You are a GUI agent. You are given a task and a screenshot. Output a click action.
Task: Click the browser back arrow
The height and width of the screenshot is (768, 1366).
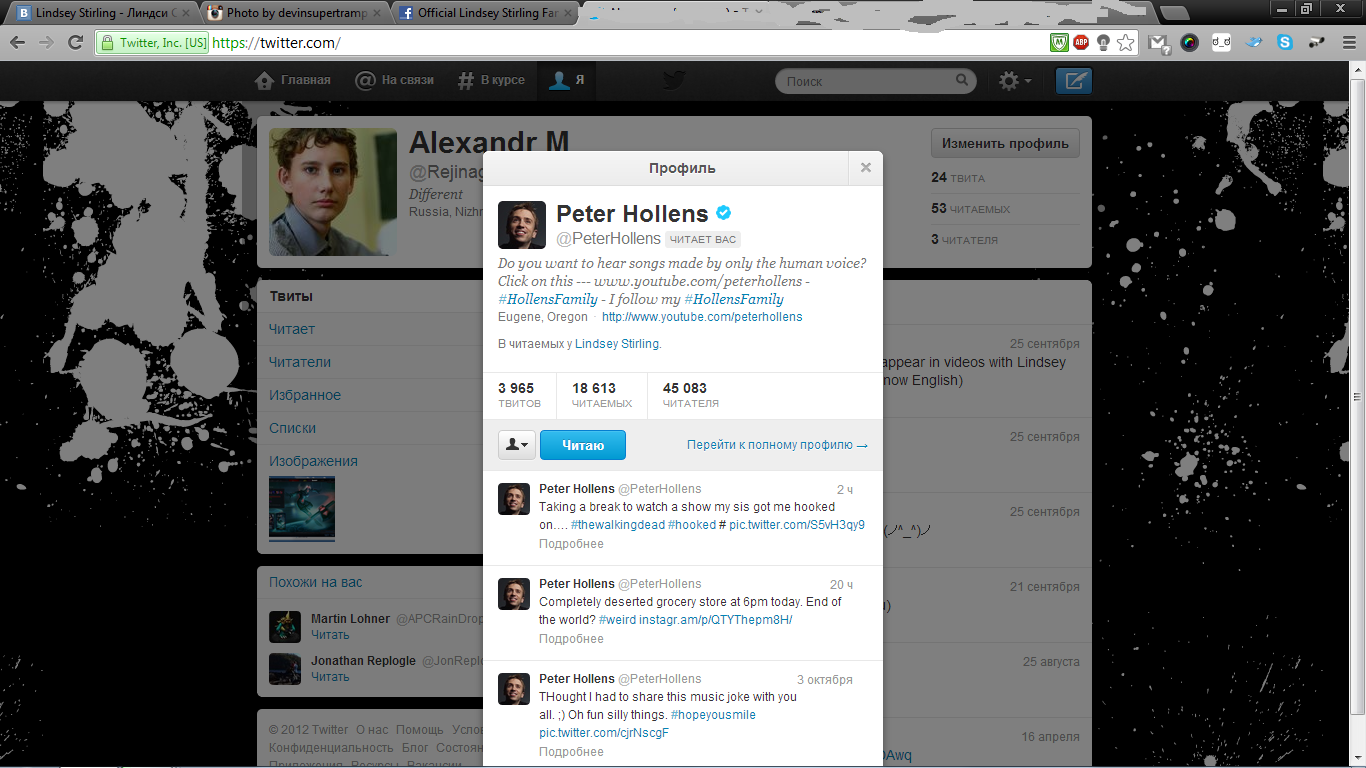coord(18,43)
